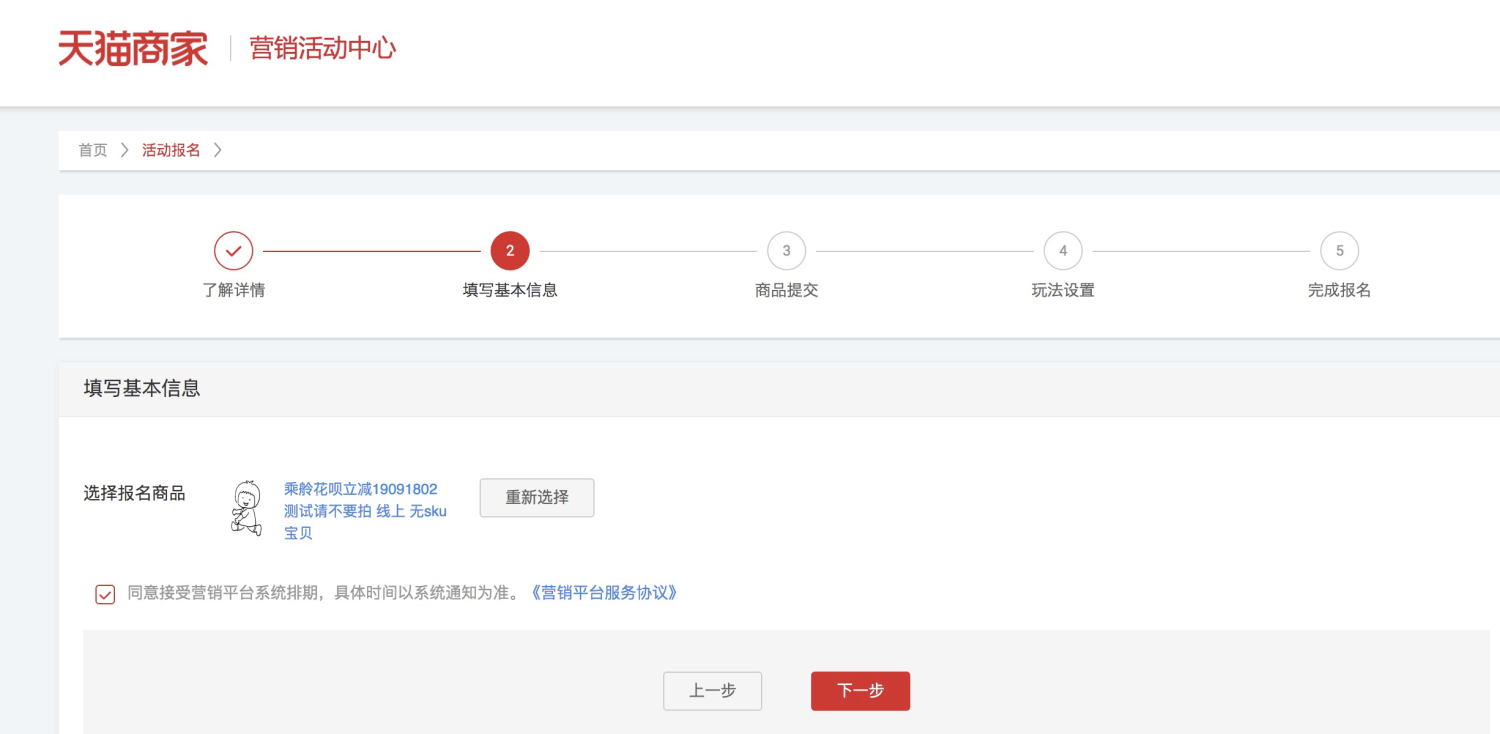Go back with the 上一步 button
Viewport: 1500px width, 734px height.
click(712, 691)
